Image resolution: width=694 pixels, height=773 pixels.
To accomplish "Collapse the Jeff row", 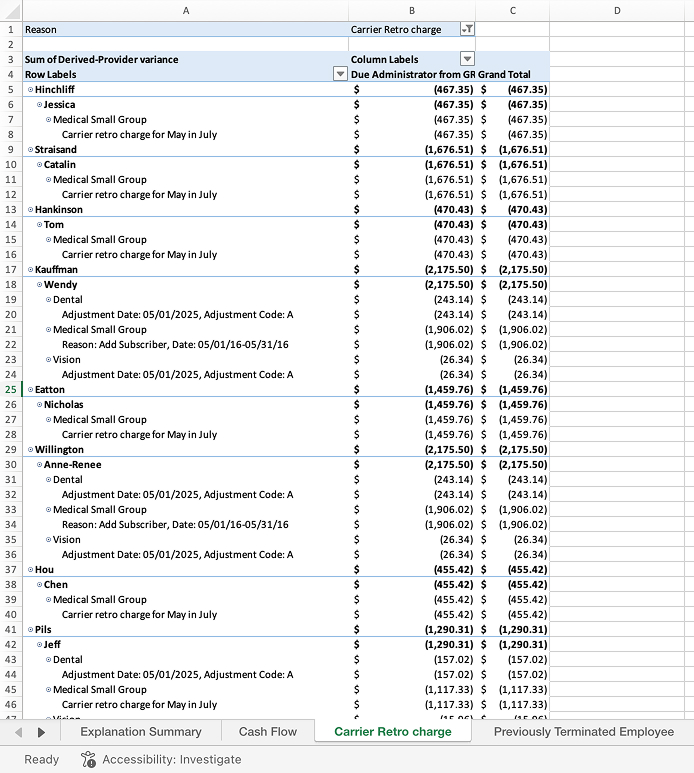I will [x=39, y=644].
